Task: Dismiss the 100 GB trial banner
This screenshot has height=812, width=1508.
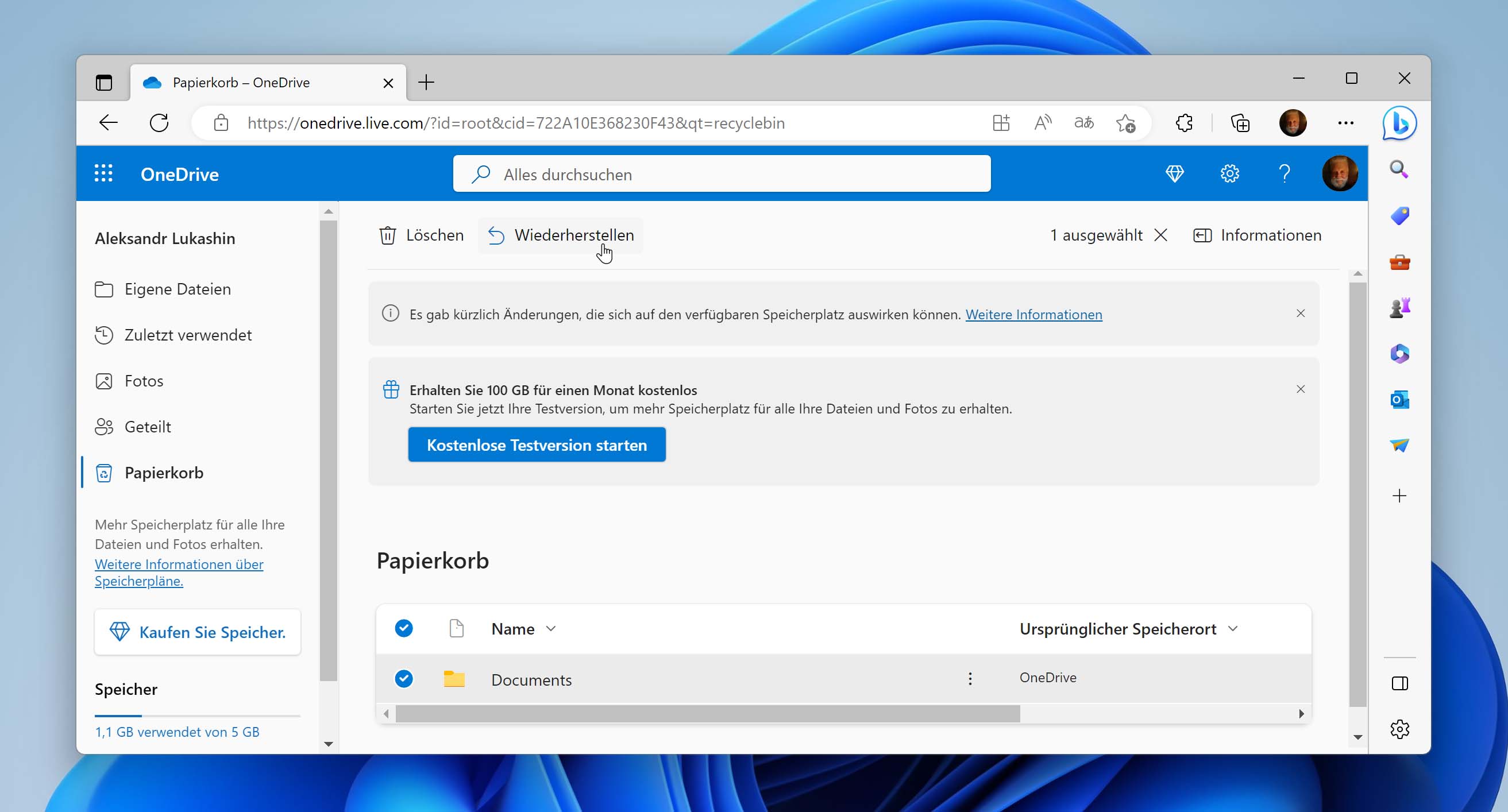Action: click(x=1300, y=389)
